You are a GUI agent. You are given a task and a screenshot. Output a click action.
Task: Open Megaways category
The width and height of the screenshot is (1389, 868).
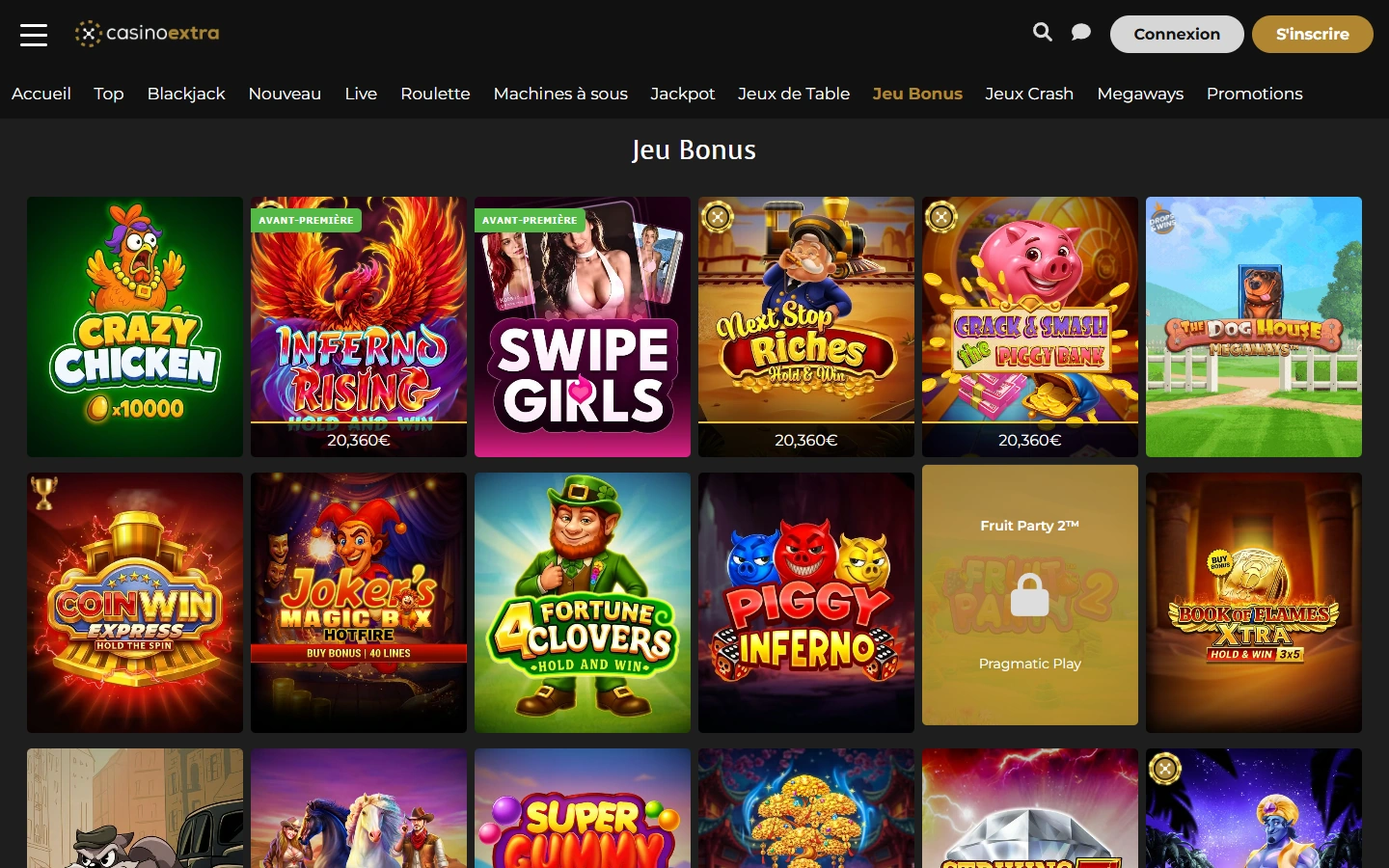pyautogui.click(x=1140, y=94)
